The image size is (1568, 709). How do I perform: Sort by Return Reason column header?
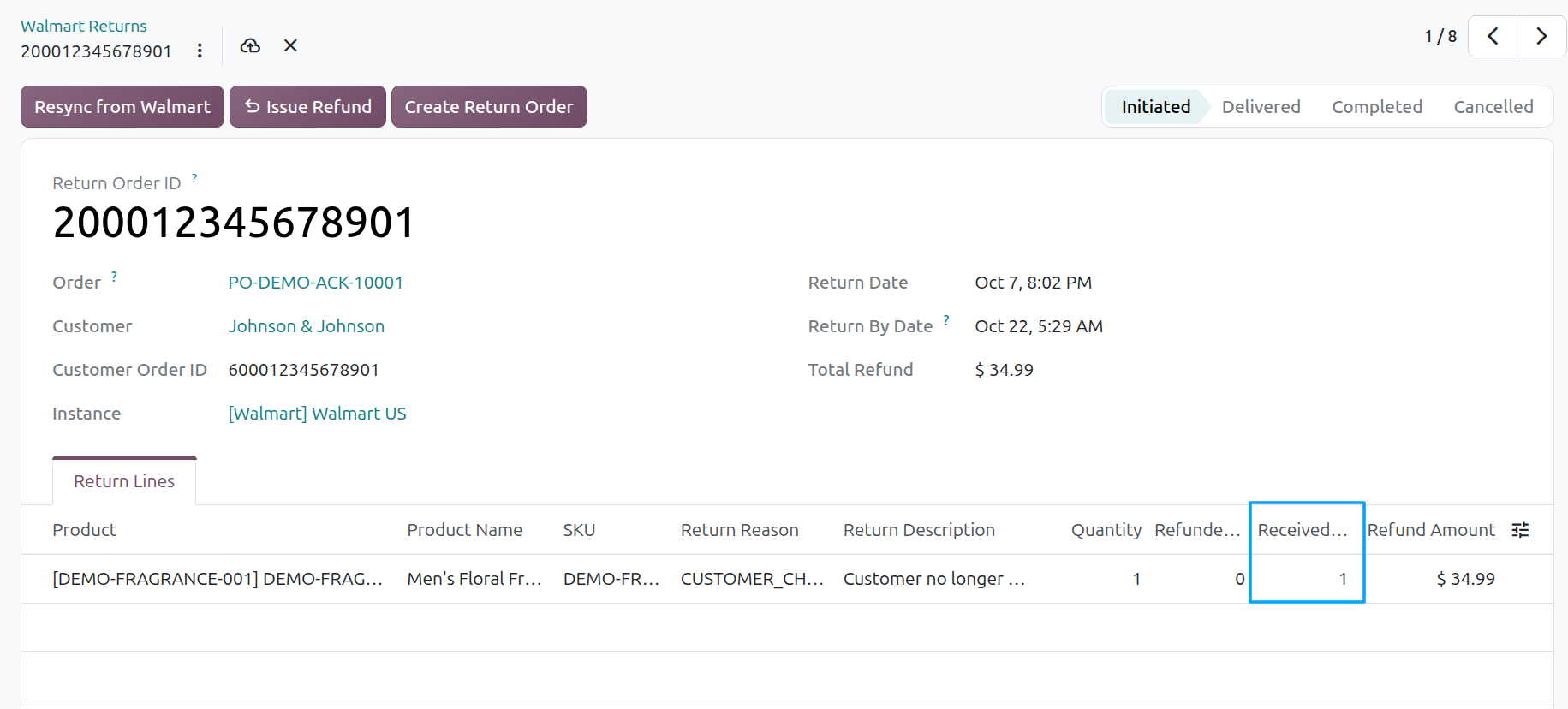pos(739,530)
